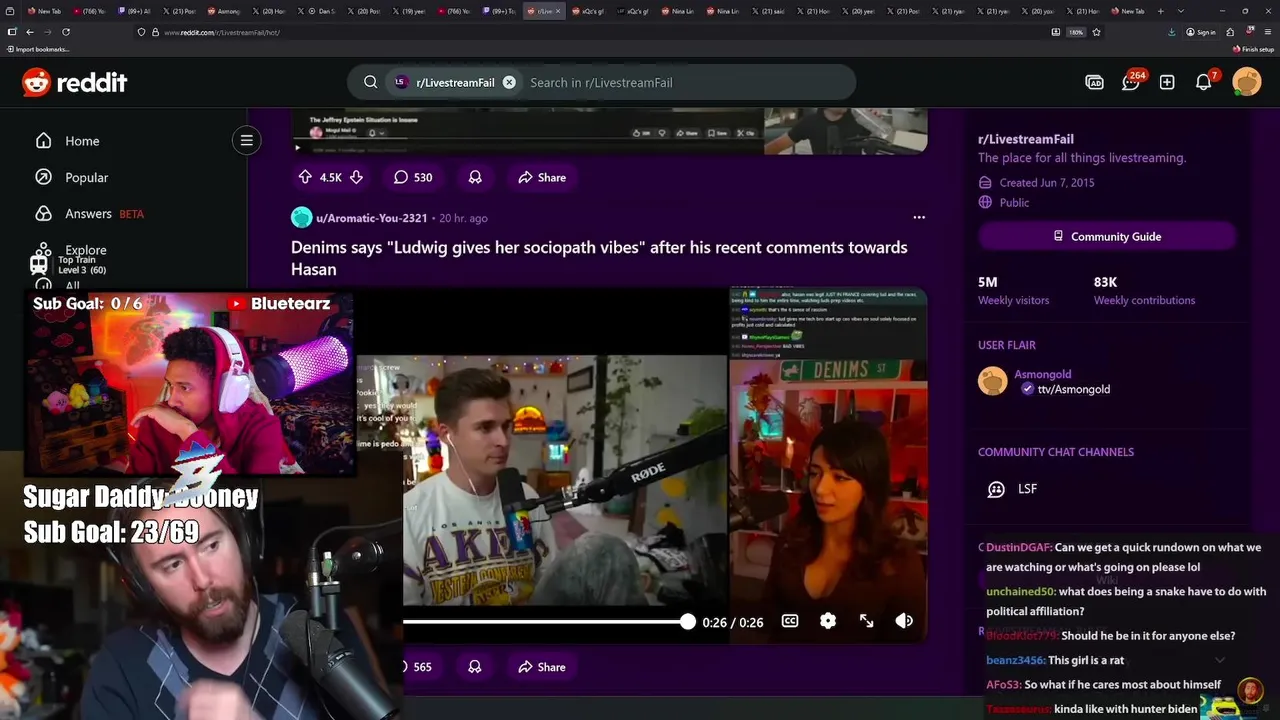Click the 83K Weekly contributions stat
The image size is (1280, 720).
[1144, 290]
